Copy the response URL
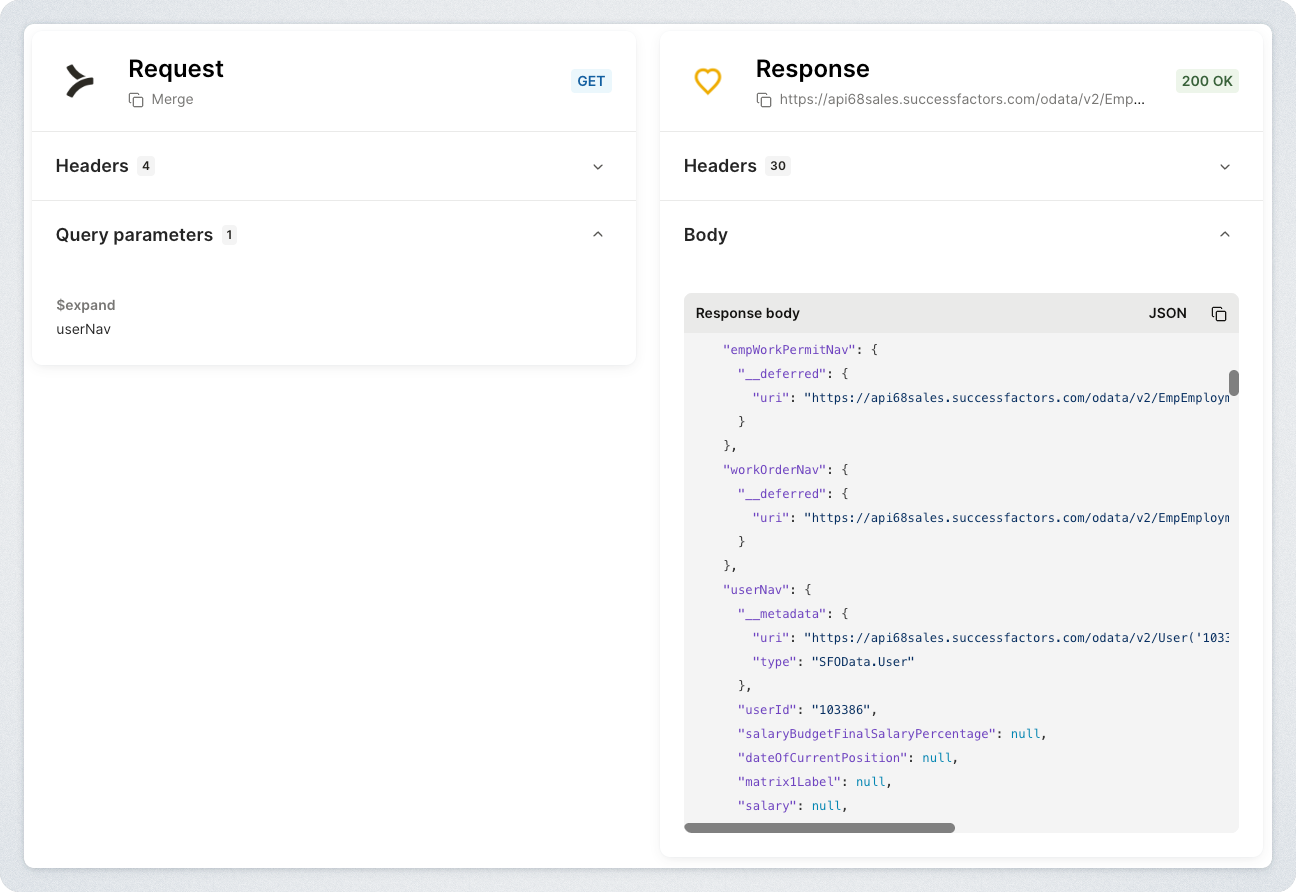Image resolution: width=1296 pixels, height=892 pixels. [x=764, y=100]
